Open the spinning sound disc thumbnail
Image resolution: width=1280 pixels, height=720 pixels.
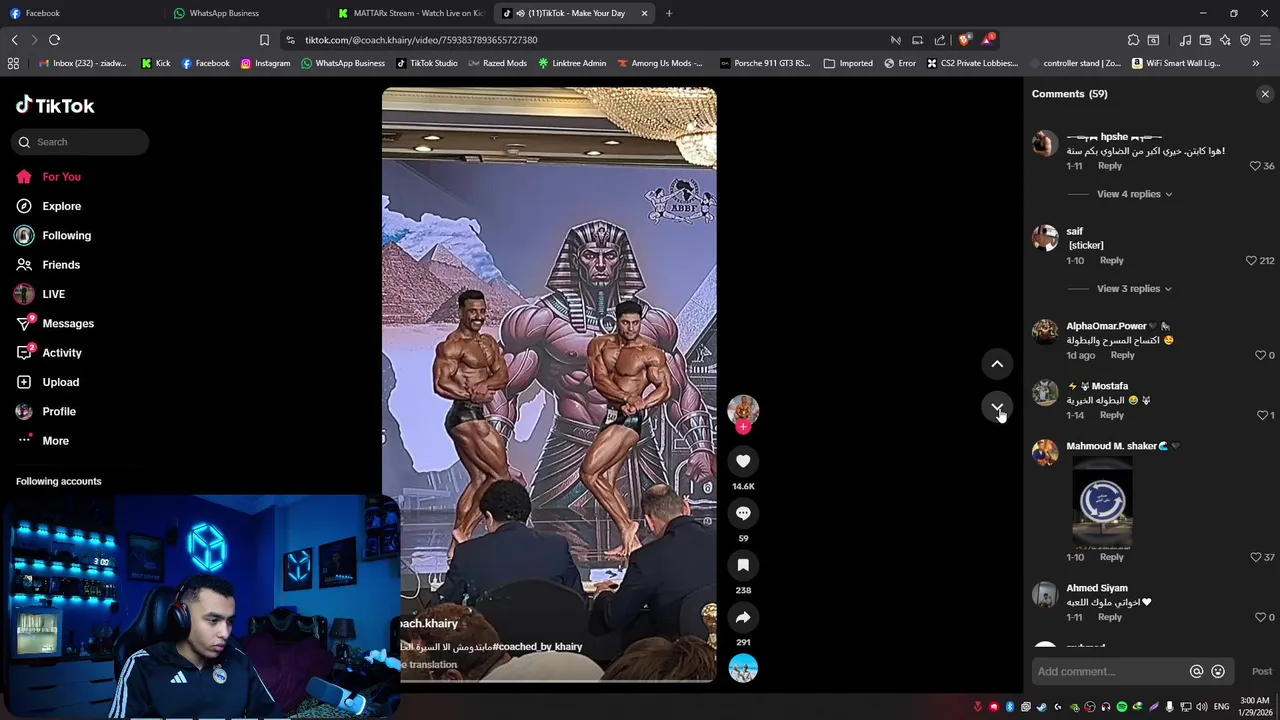pyautogui.click(x=743, y=668)
